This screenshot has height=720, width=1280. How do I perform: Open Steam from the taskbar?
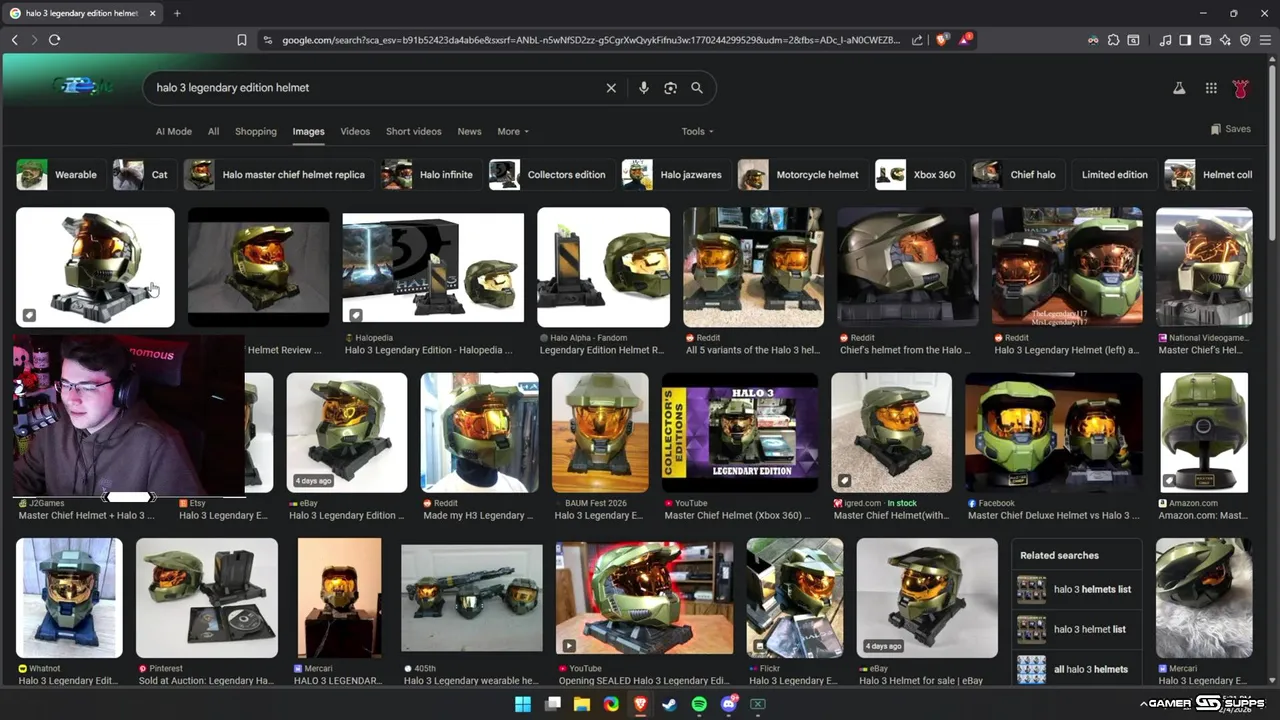tap(670, 704)
